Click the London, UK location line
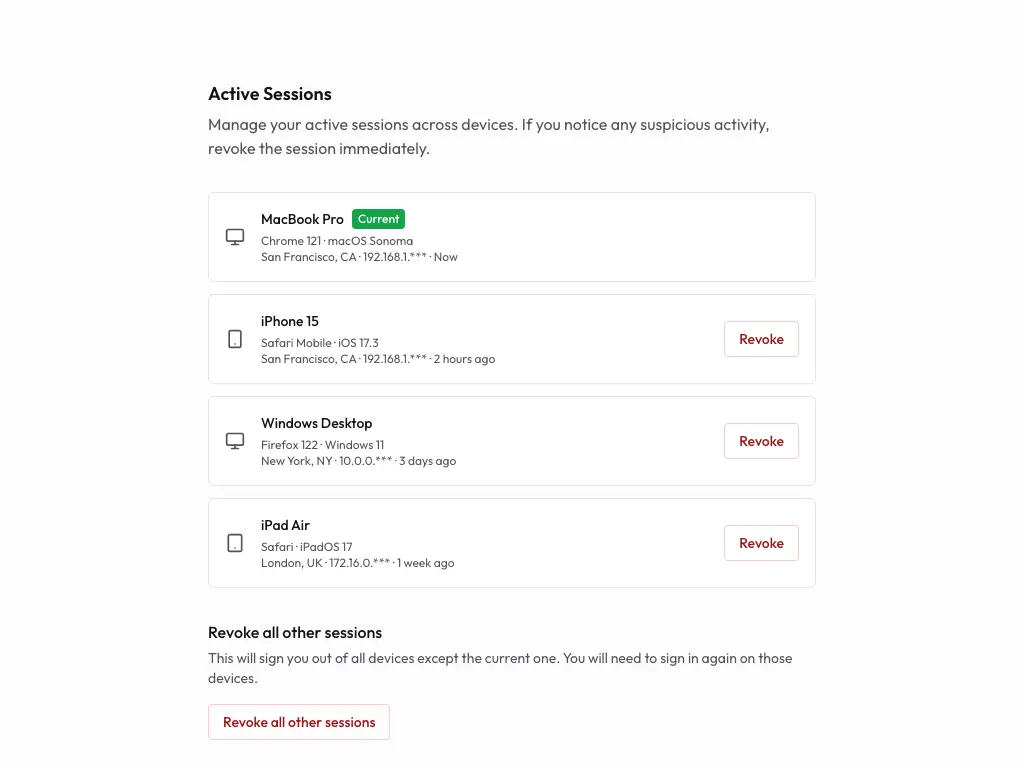Viewport: 1024px width, 768px height. click(357, 563)
